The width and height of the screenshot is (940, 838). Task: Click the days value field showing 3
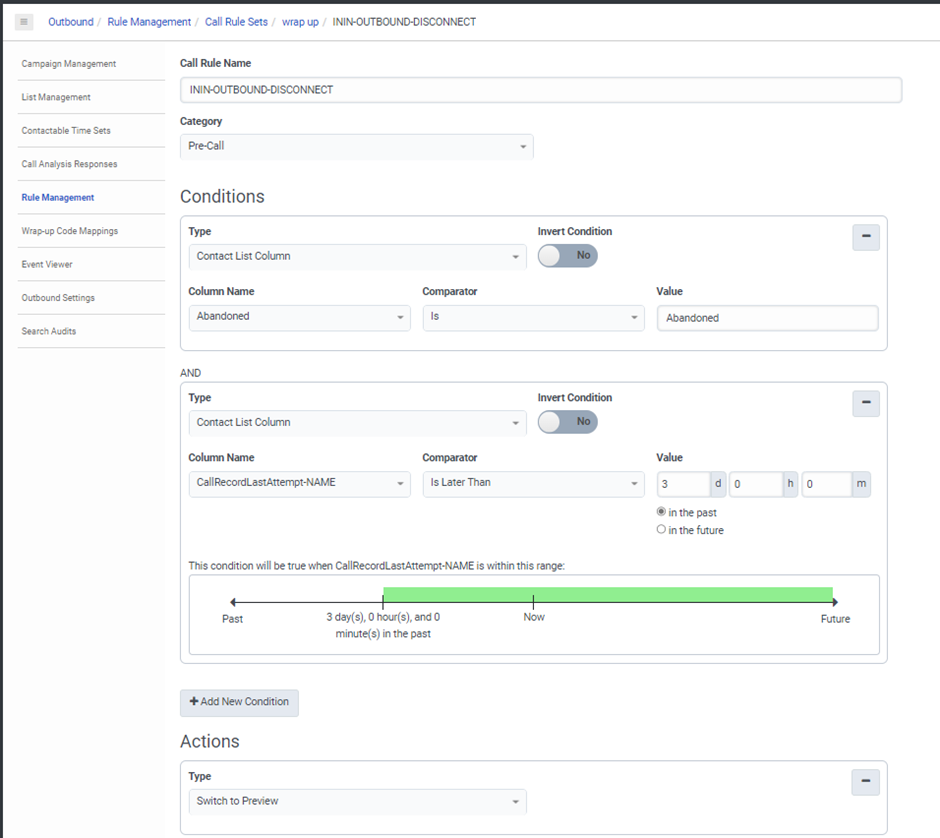tap(683, 484)
